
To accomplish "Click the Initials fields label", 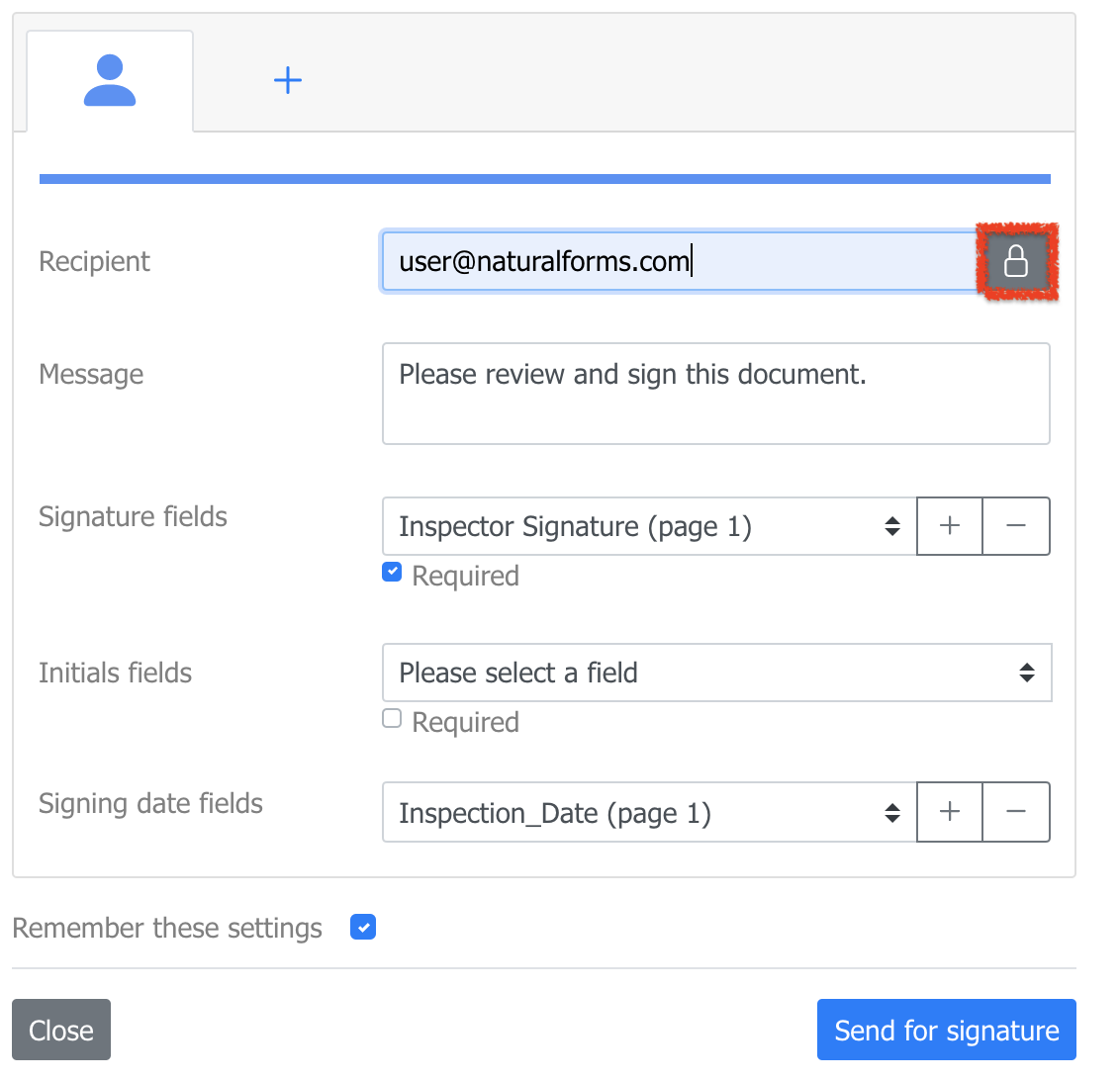I will [115, 673].
